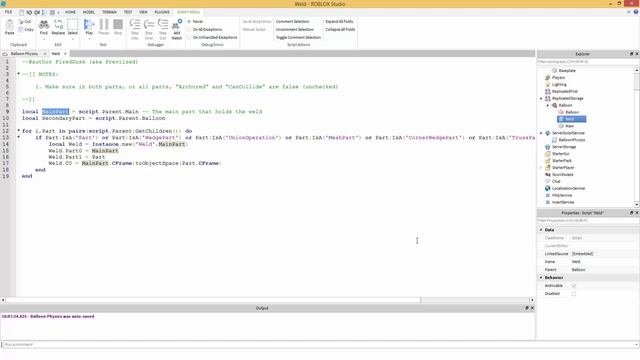Click the undo arrow in quick access bar

29,12
